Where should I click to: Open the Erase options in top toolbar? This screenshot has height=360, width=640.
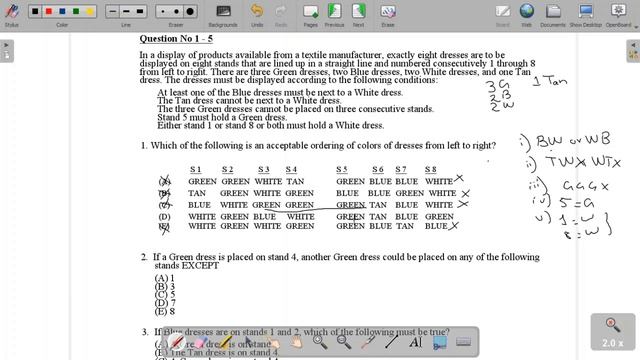(x=388, y=15)
